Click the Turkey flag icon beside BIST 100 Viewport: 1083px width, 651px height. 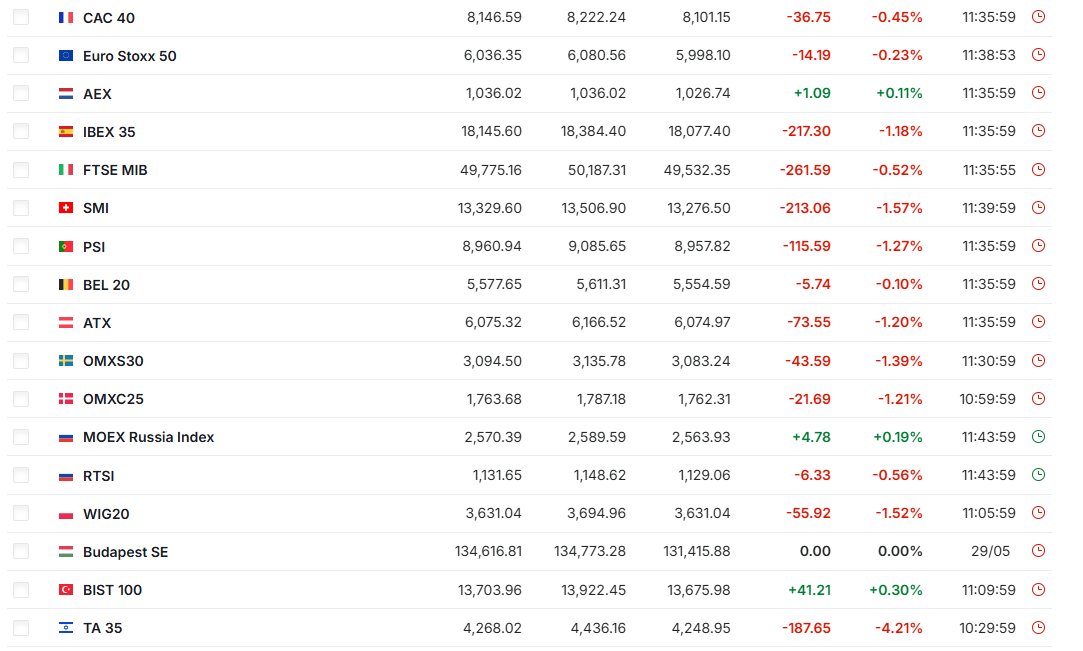point(66,590)
